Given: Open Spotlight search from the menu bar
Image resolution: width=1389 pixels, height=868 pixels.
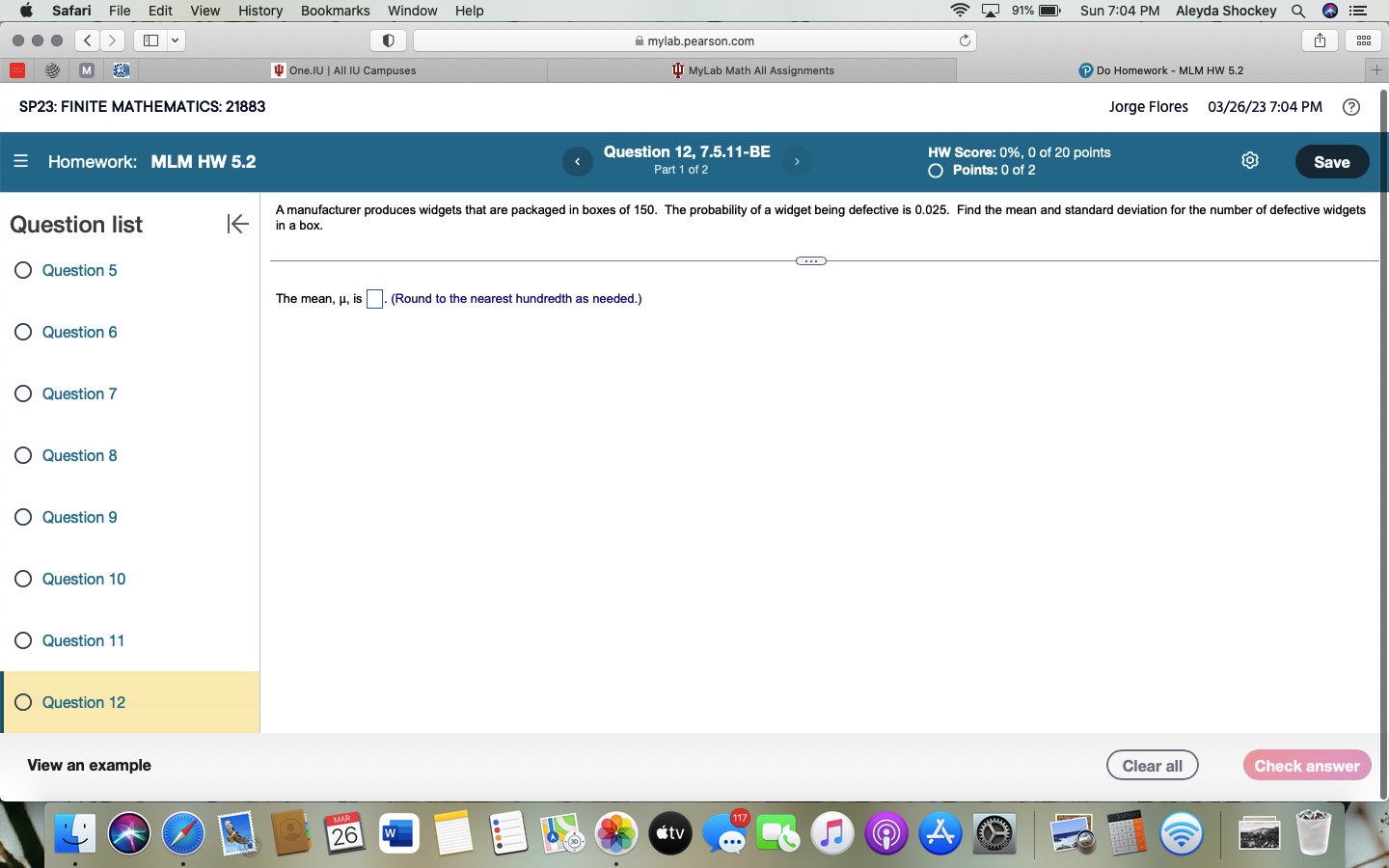Looking at the screenshot, I should (x=1297, y=11).
